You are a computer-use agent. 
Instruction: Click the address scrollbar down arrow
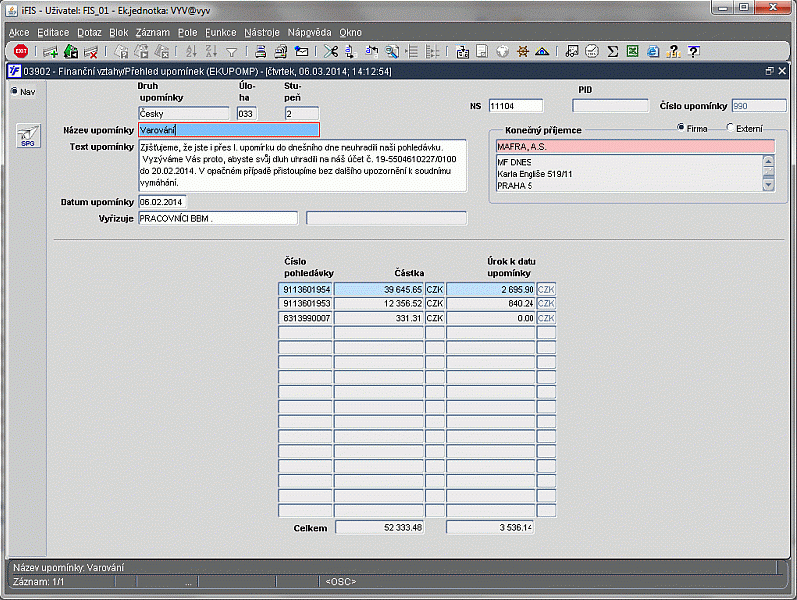coord(768,185)
